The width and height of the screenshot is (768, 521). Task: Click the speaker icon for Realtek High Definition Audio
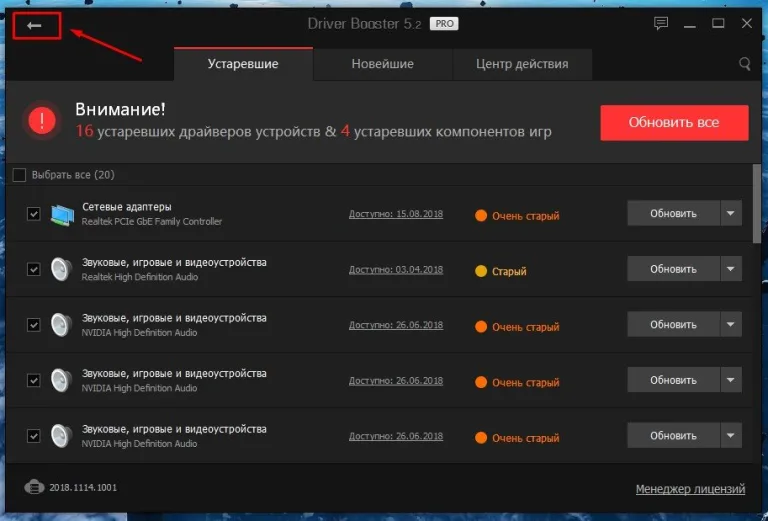[62, 269]
